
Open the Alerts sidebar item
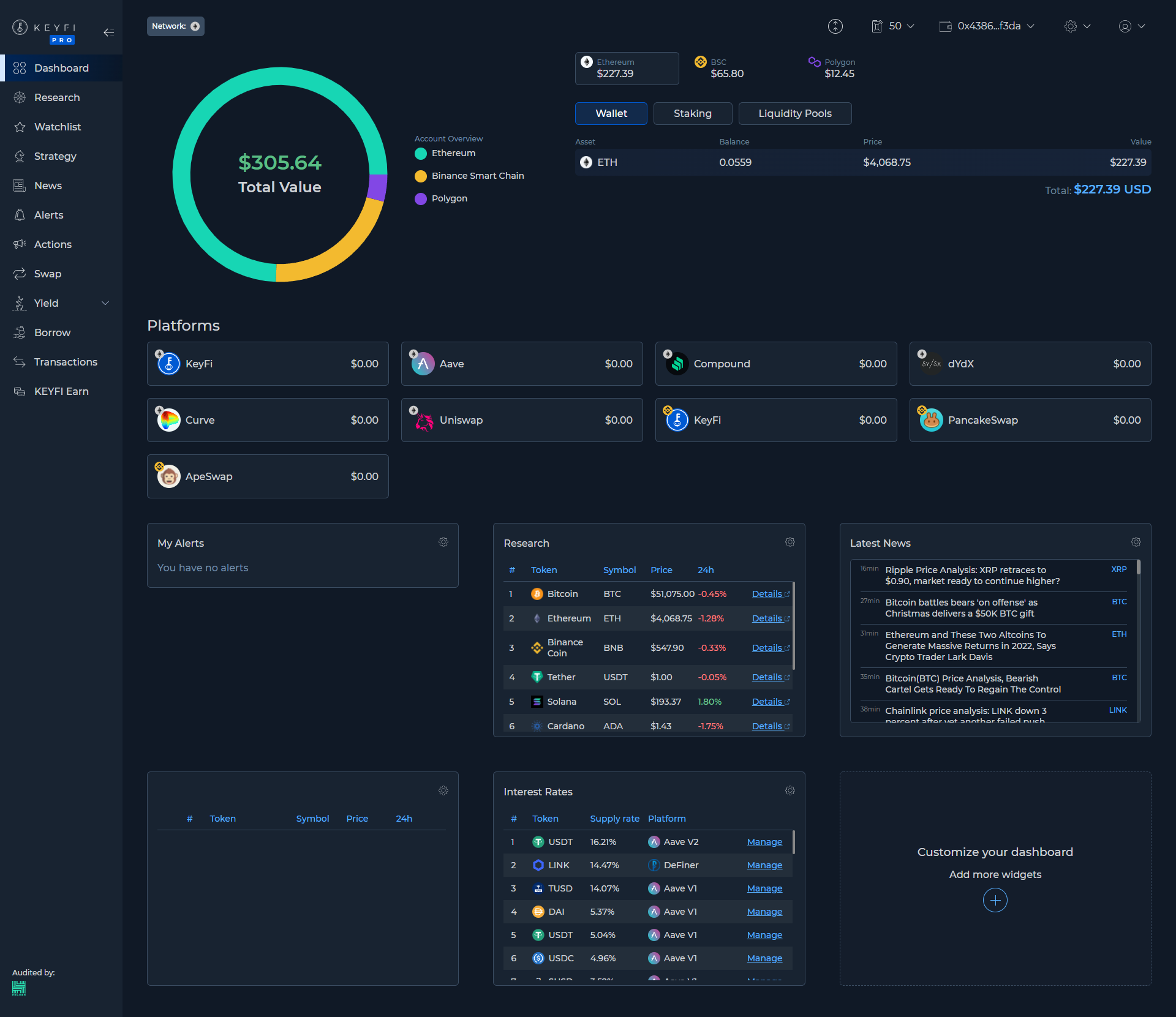61,215
